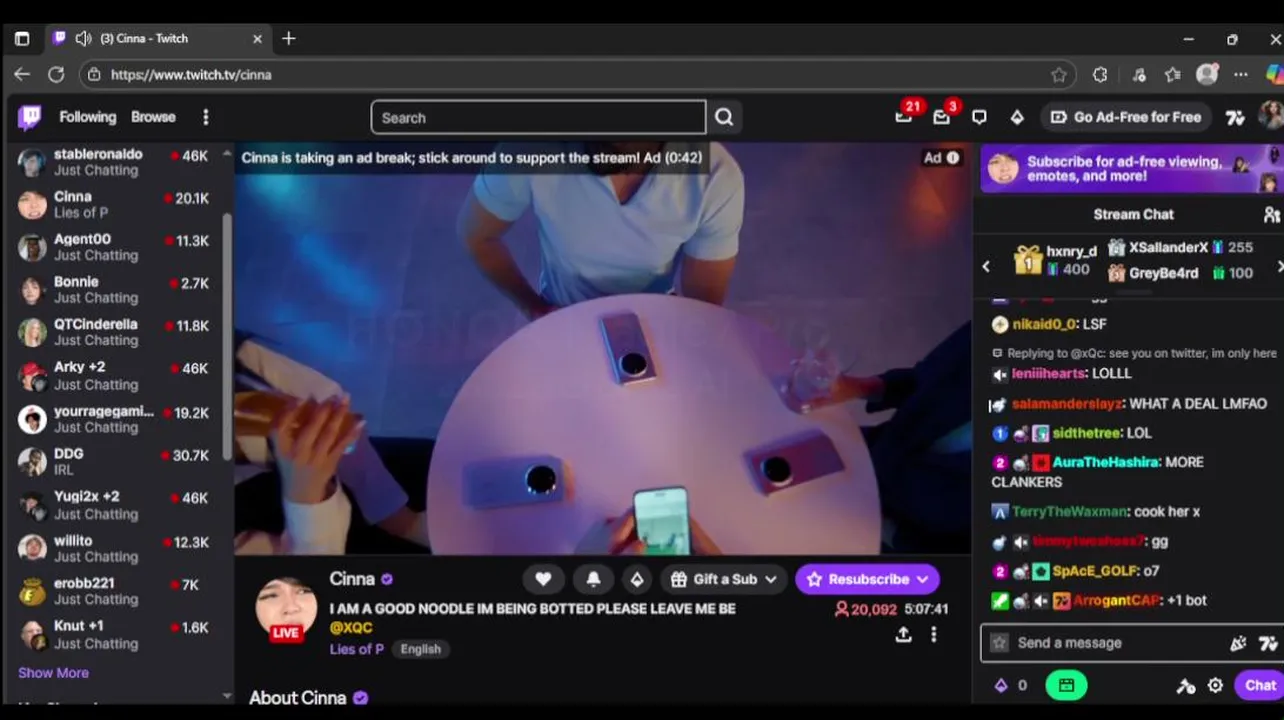
Task: Click Subscribe for ad-free viewing banner
Action: pos(1132,168)
